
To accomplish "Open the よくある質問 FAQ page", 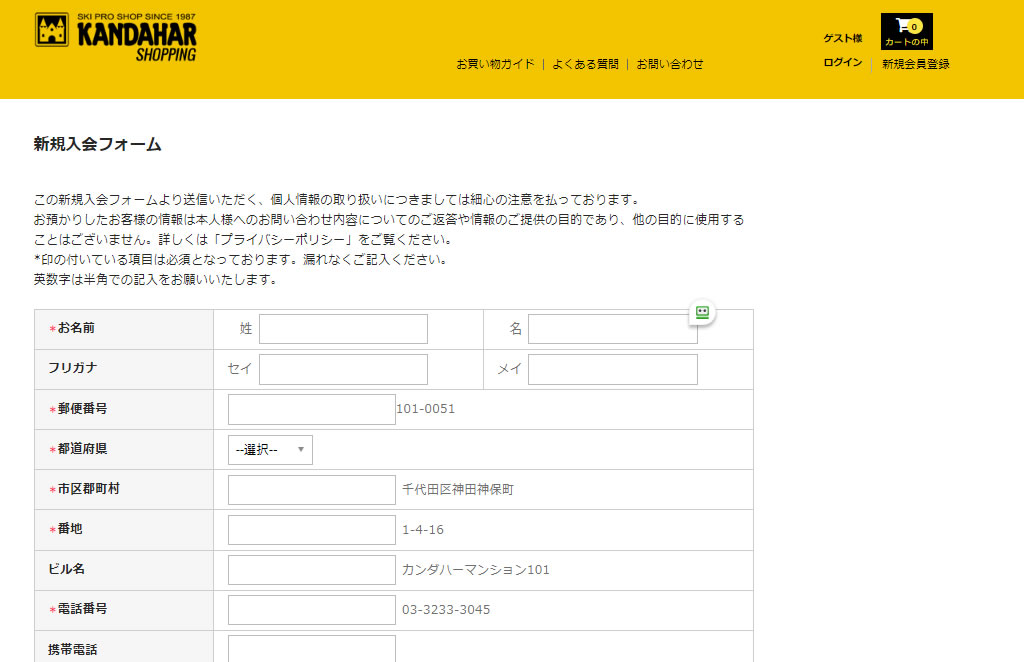I will [585, 64].
